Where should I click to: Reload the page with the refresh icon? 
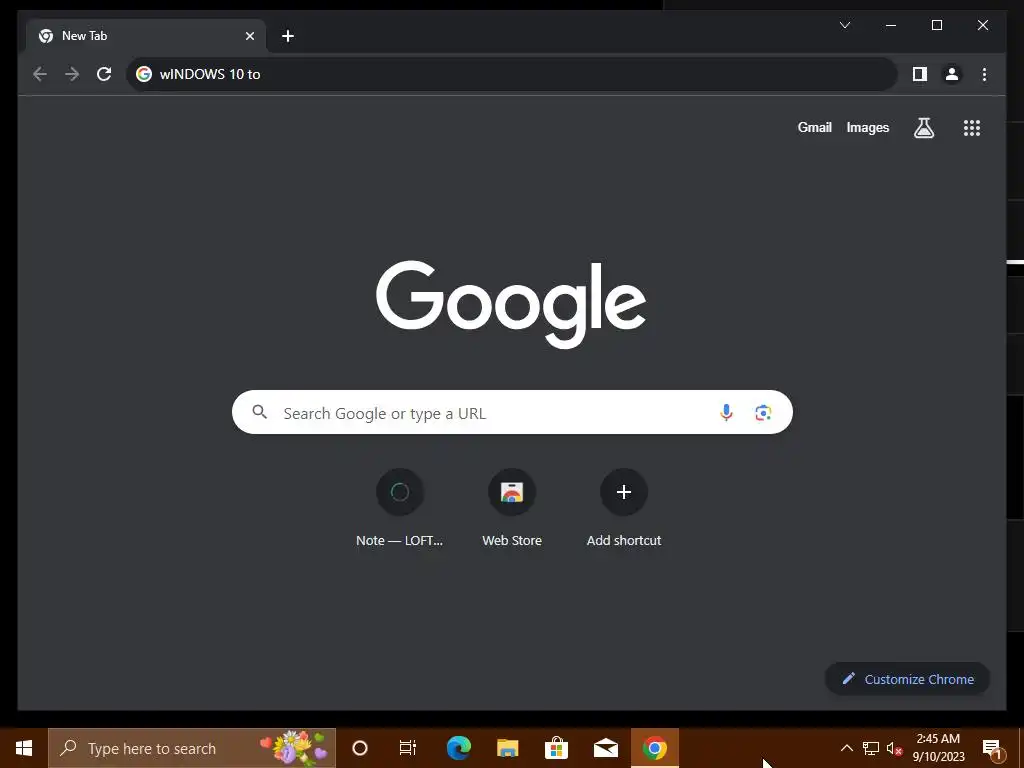(x=104, y=74)
